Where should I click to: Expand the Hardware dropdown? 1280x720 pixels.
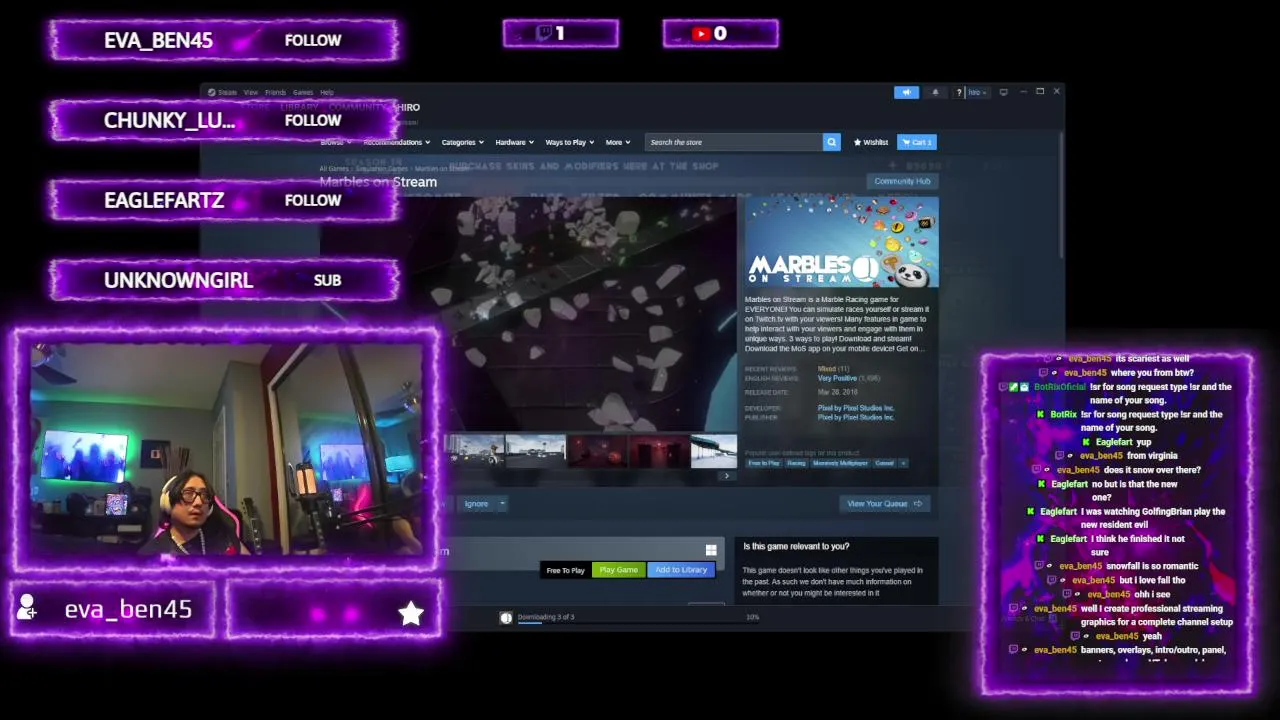pyautogui.click(x=514, y=142)
